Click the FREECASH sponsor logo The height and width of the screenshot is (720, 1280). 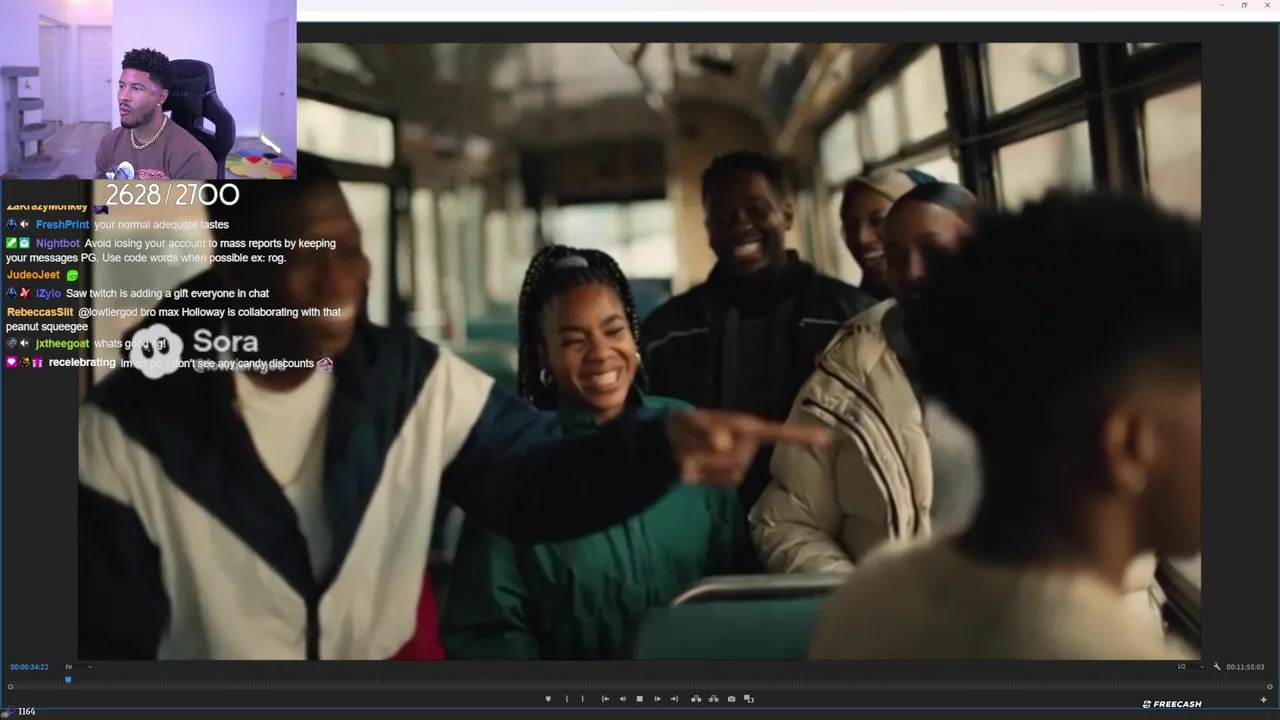click(1172, 704)
